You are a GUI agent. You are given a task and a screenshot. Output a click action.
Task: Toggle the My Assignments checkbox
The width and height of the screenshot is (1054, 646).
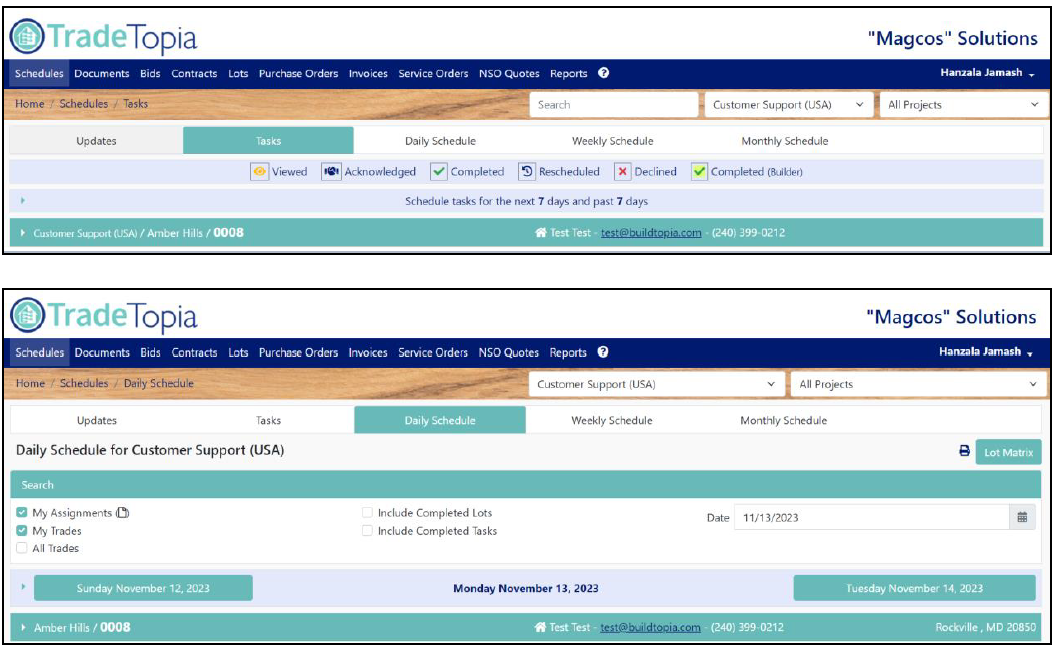pos(22,512)
